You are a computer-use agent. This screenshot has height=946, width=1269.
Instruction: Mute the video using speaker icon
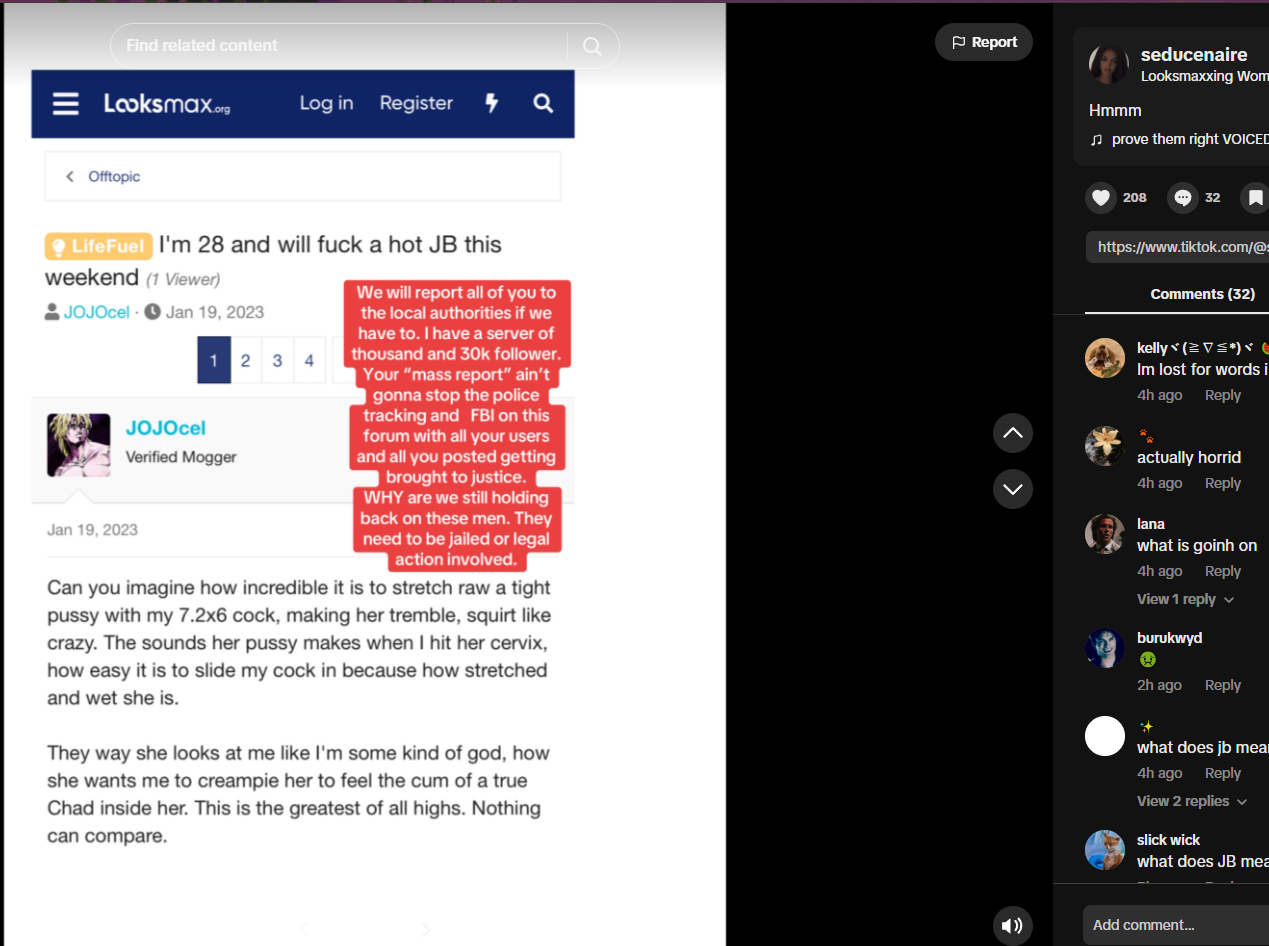click(x=1013, y=926)
